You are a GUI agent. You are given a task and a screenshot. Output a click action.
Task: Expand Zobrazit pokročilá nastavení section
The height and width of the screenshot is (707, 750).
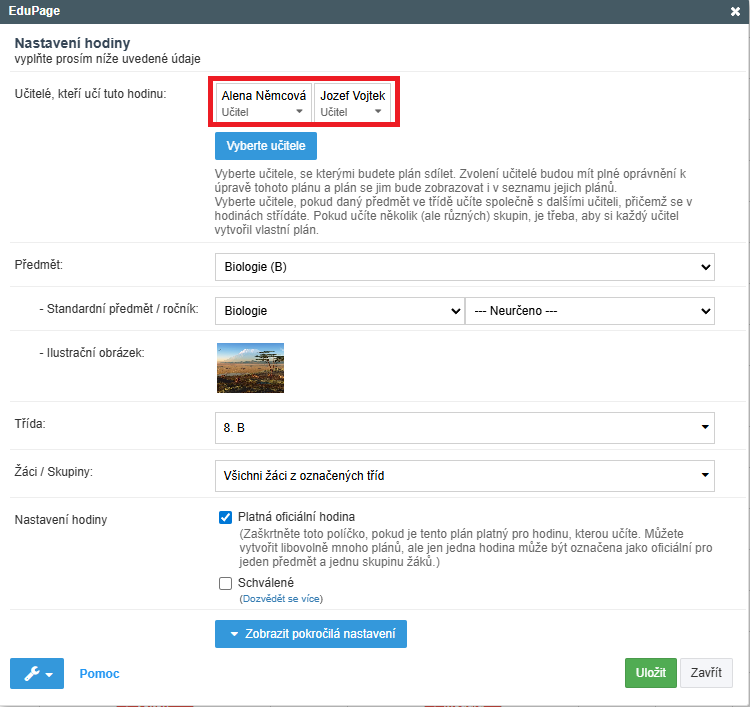coord(310,634)
